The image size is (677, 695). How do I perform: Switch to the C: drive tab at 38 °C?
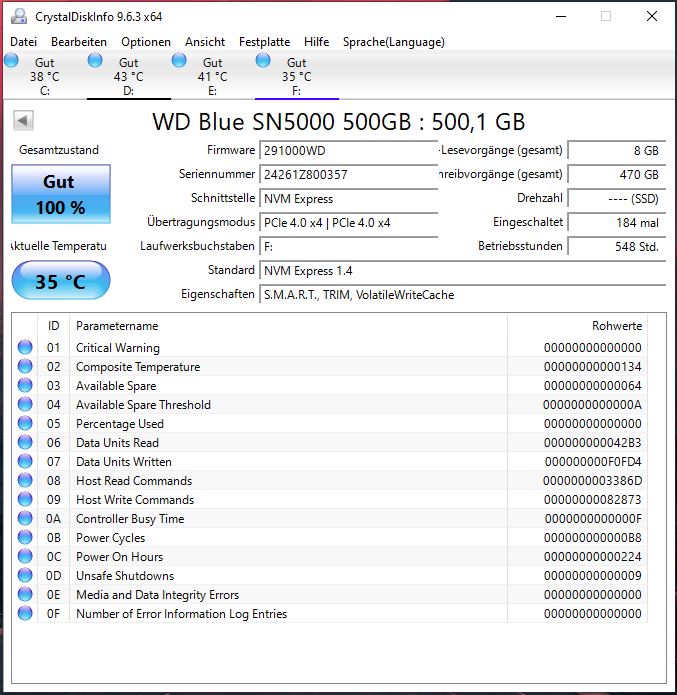pos(44,76)
